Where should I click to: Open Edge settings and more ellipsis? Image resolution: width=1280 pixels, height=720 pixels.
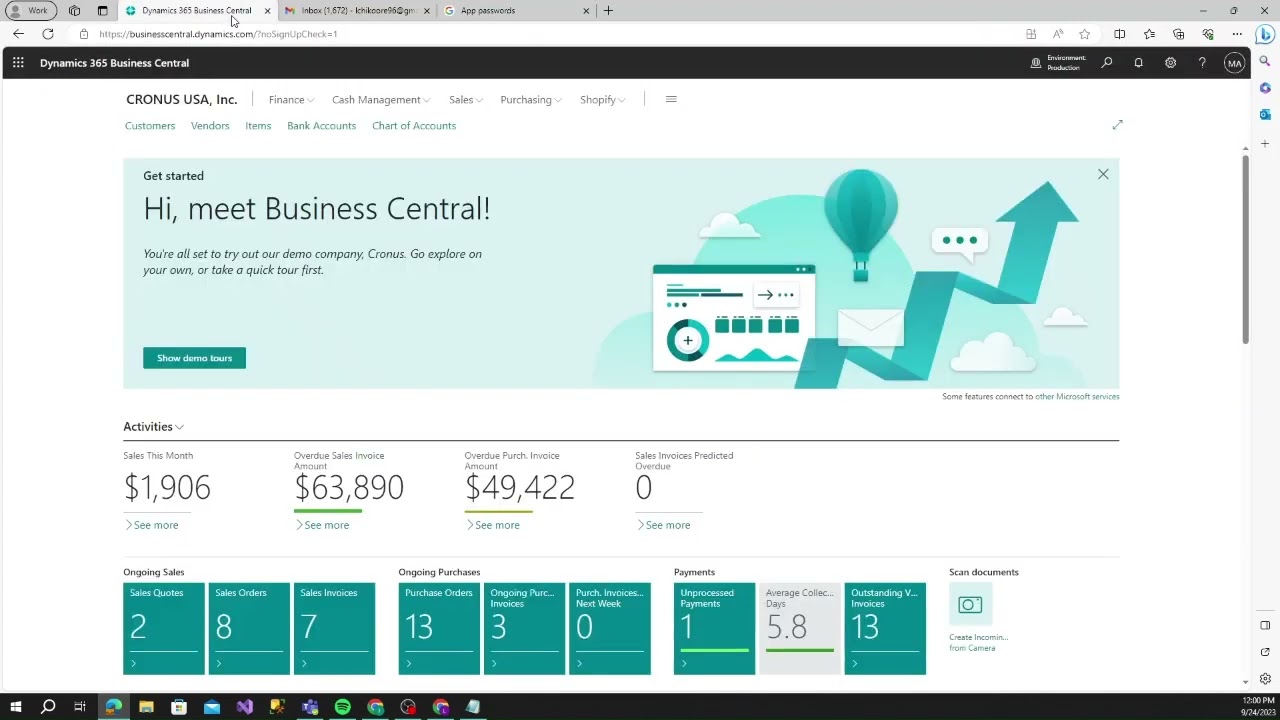[1237, 34]
